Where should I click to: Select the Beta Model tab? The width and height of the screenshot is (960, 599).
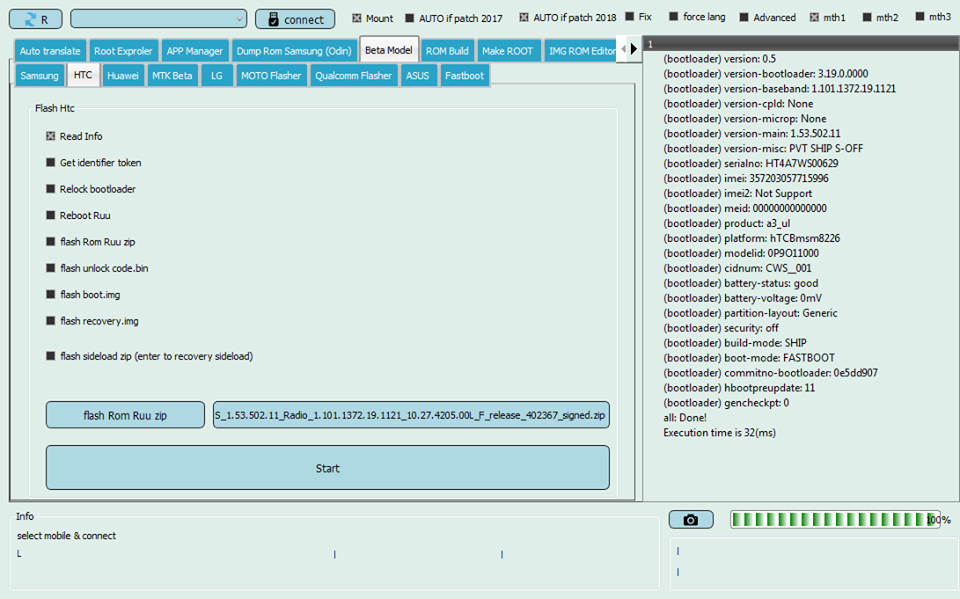389,50
